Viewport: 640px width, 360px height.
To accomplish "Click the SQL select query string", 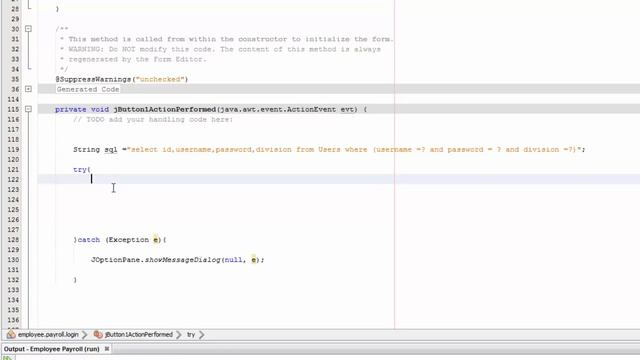I will pyautogui.click(x=354, y=149).
